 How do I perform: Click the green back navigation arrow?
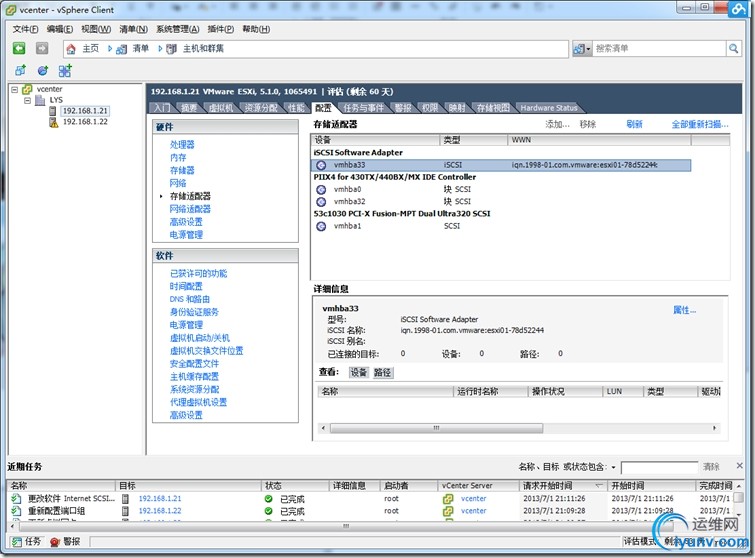19,48
